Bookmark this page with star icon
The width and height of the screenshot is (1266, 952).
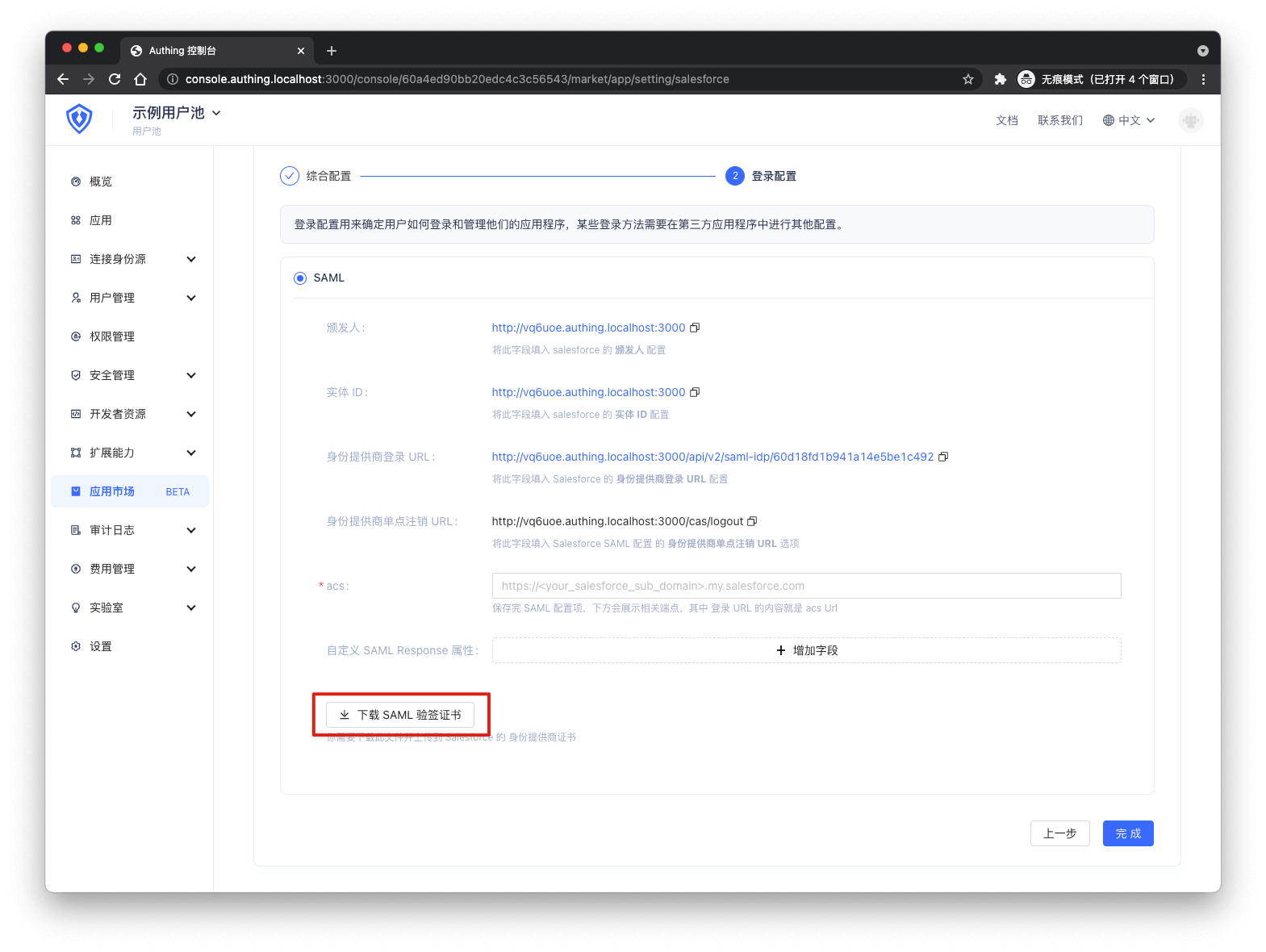tap(968, 79)
